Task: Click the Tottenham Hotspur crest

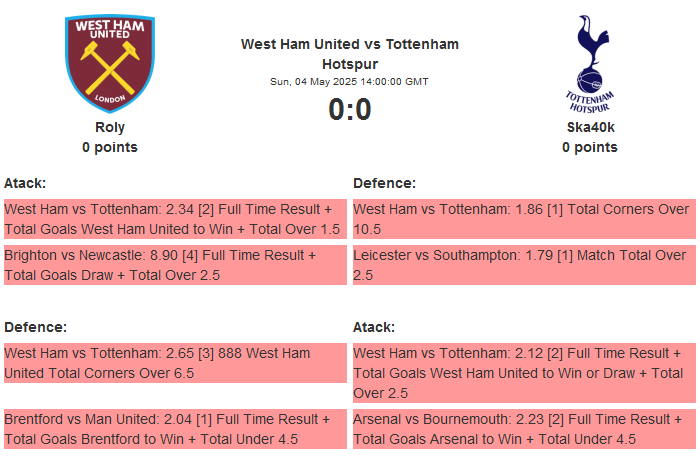Action: [589, 63]
